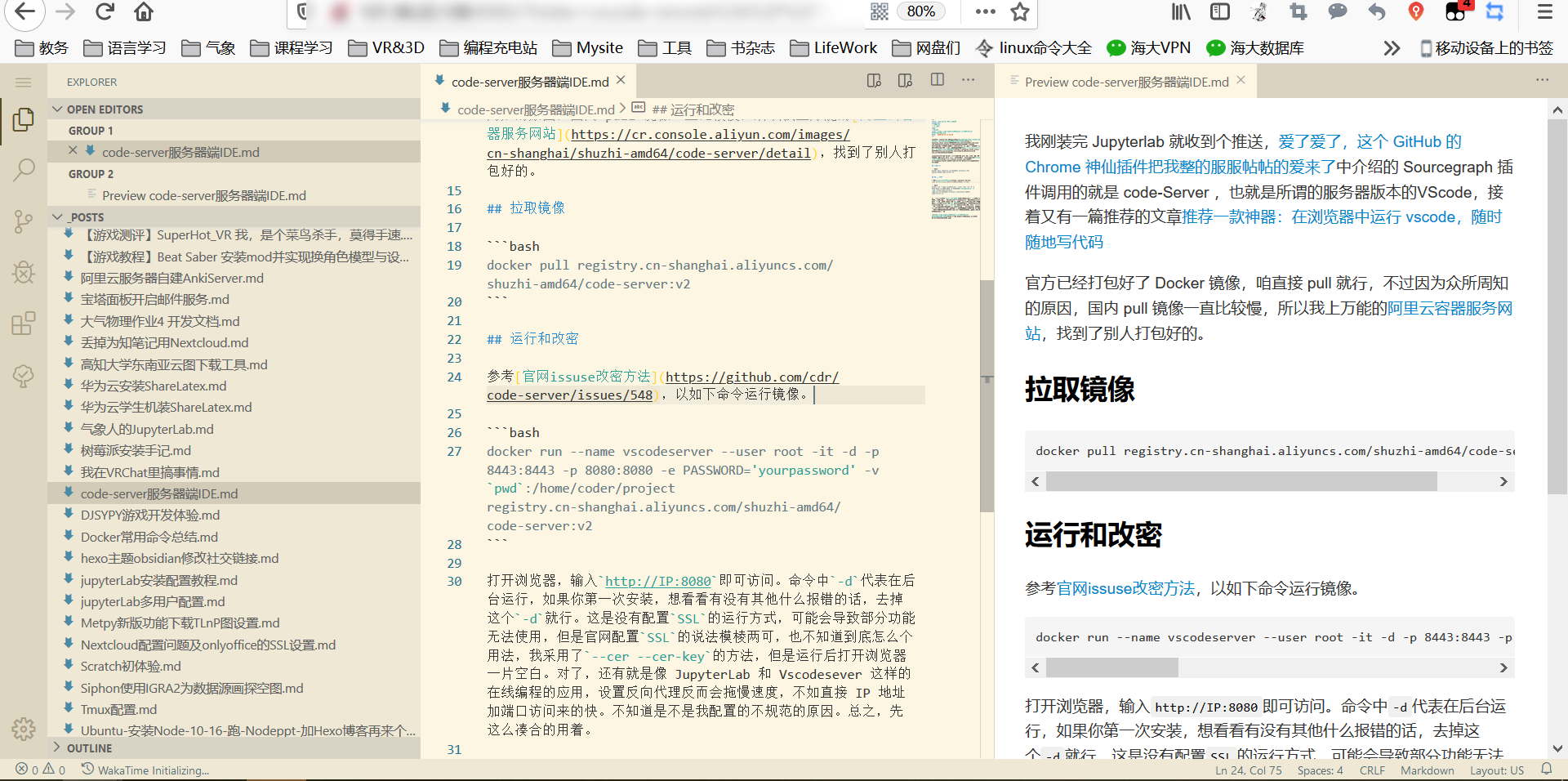The height and width of the screenshot is (781, 1568).
Task: Open the Tampermonkey extension with badge 4
Action: click(1457, 11)
